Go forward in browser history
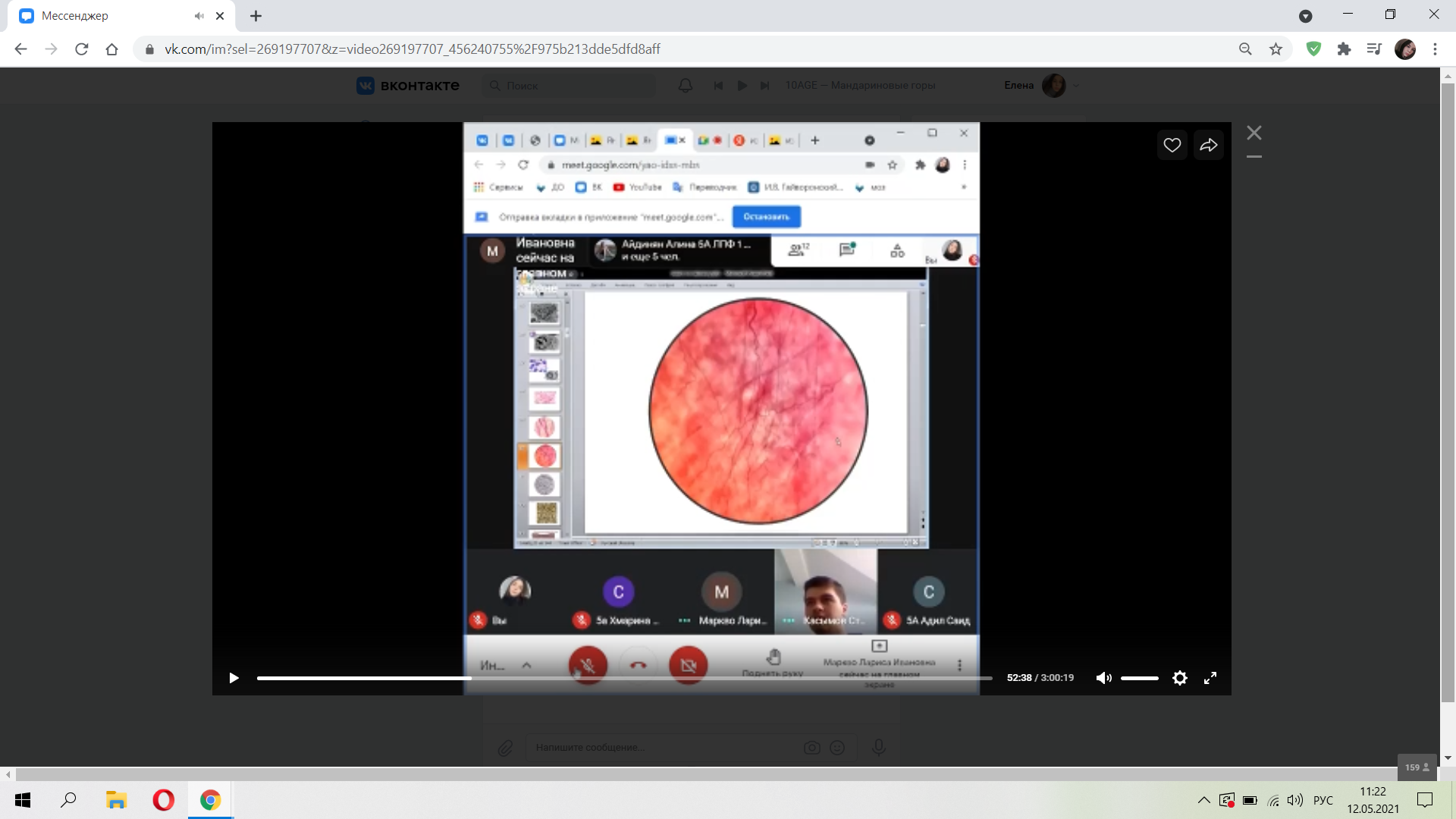The image size is (1456, 819). [51, 49]
